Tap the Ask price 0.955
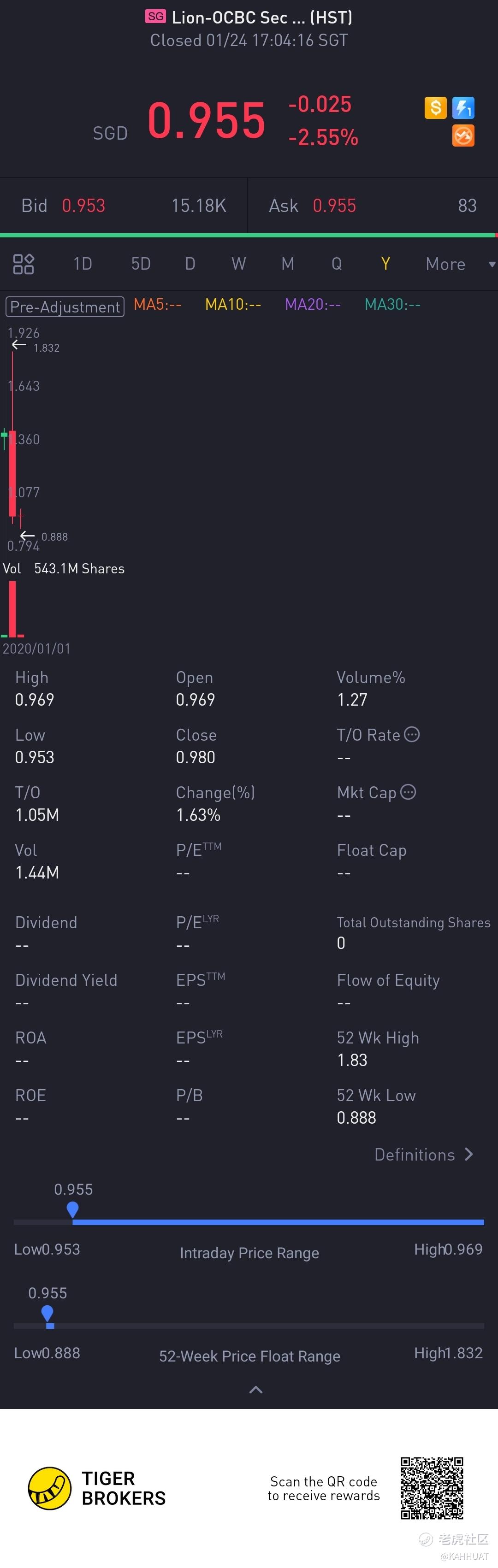 pyautogui.click(x=334, y=206)
